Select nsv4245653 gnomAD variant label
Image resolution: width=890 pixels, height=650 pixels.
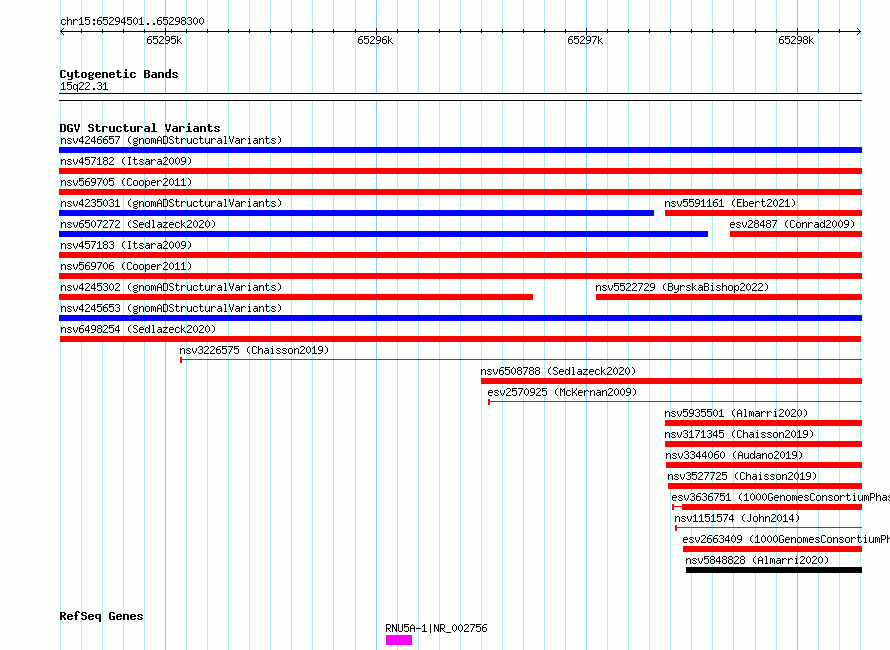pyautogui.click(x=171, y=308)
